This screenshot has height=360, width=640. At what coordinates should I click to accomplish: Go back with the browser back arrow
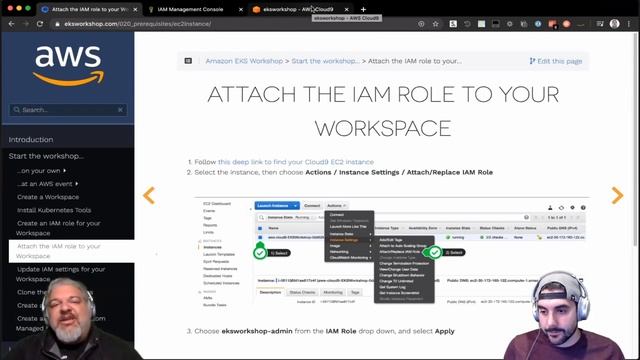(11, 24)
